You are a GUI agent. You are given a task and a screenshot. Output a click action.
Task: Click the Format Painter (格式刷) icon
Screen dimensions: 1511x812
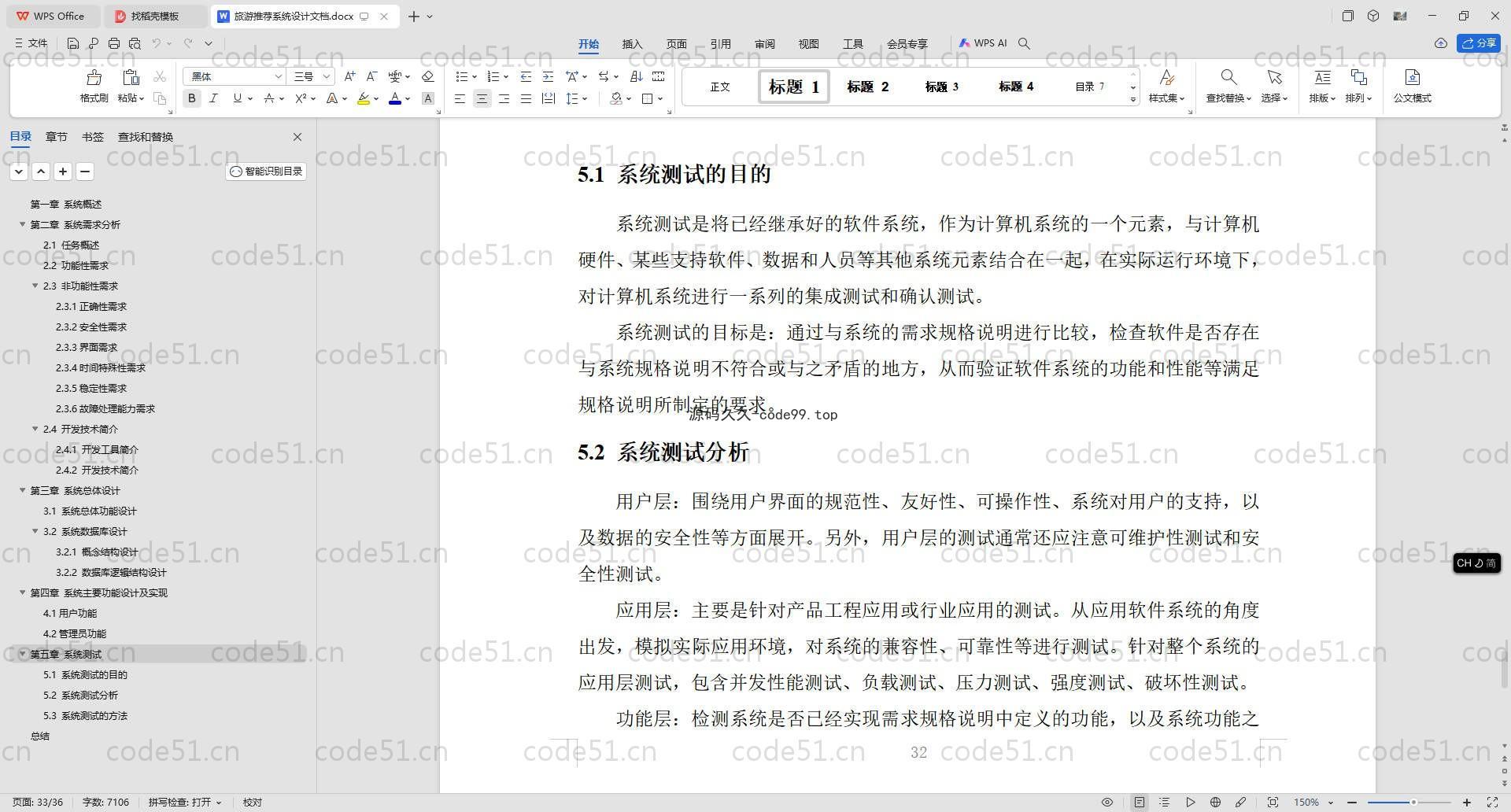point(94,77)
